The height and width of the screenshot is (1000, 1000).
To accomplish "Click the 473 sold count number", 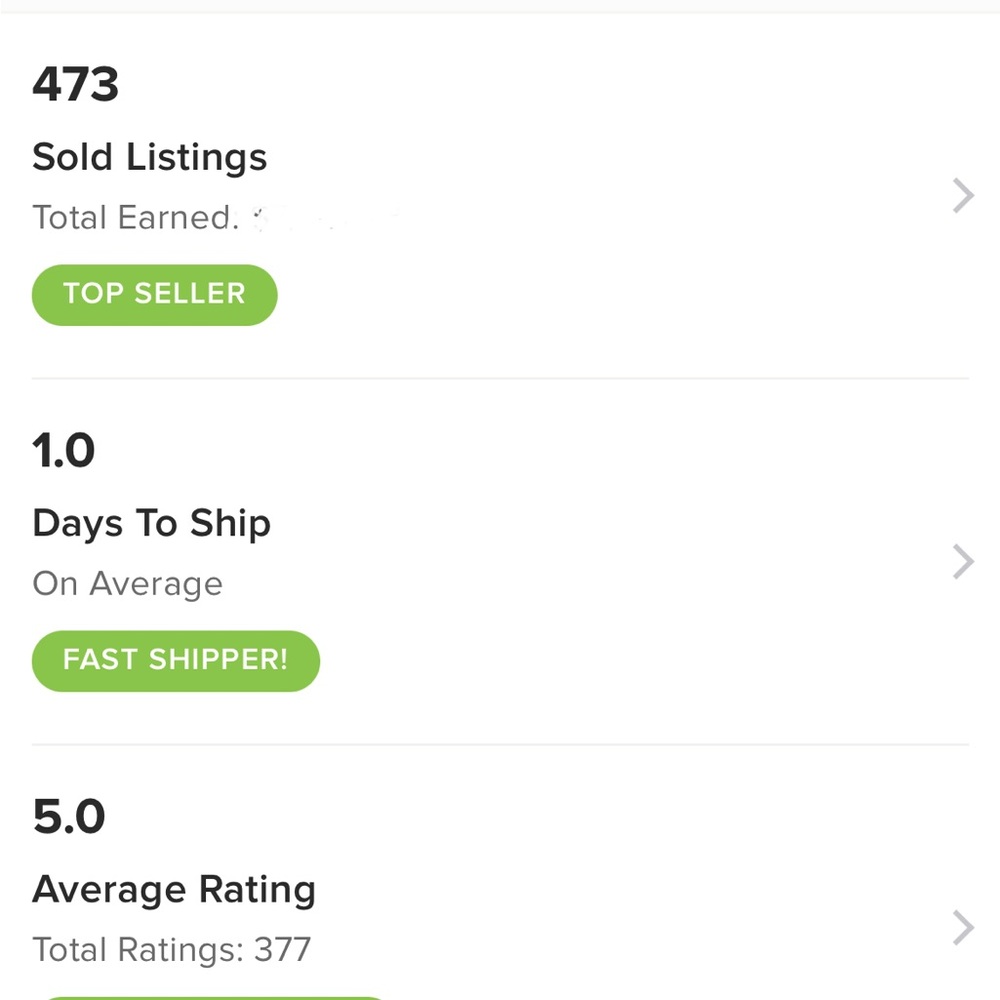I will [75, 84].
